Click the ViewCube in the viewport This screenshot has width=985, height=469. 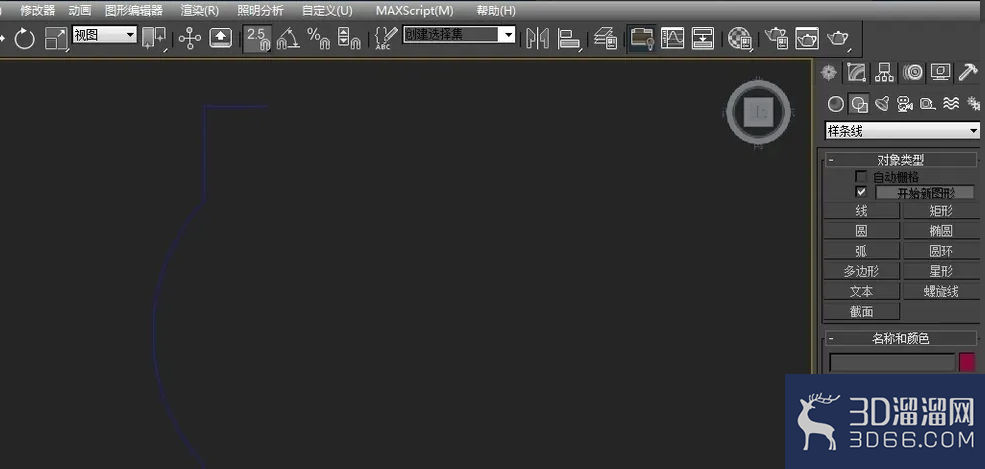click(758, 112)
